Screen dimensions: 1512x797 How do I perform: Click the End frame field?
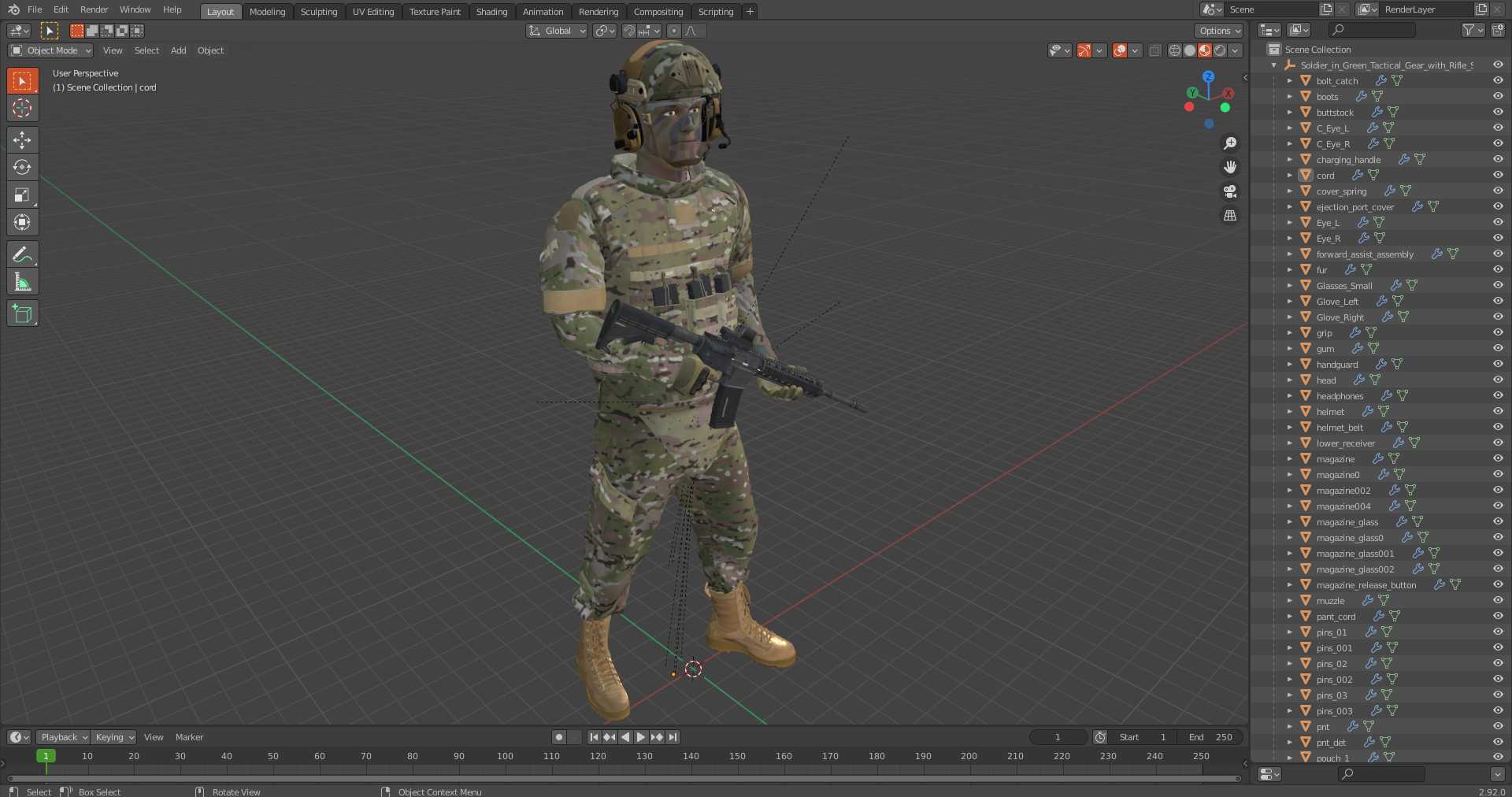coord(1210,737)
